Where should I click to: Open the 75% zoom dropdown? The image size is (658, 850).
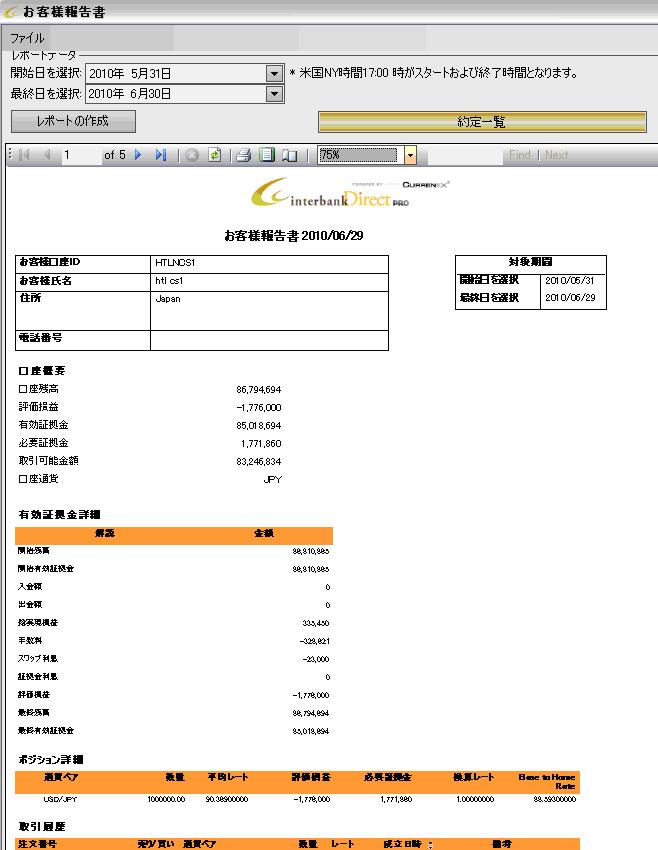(x=410, y=155)
